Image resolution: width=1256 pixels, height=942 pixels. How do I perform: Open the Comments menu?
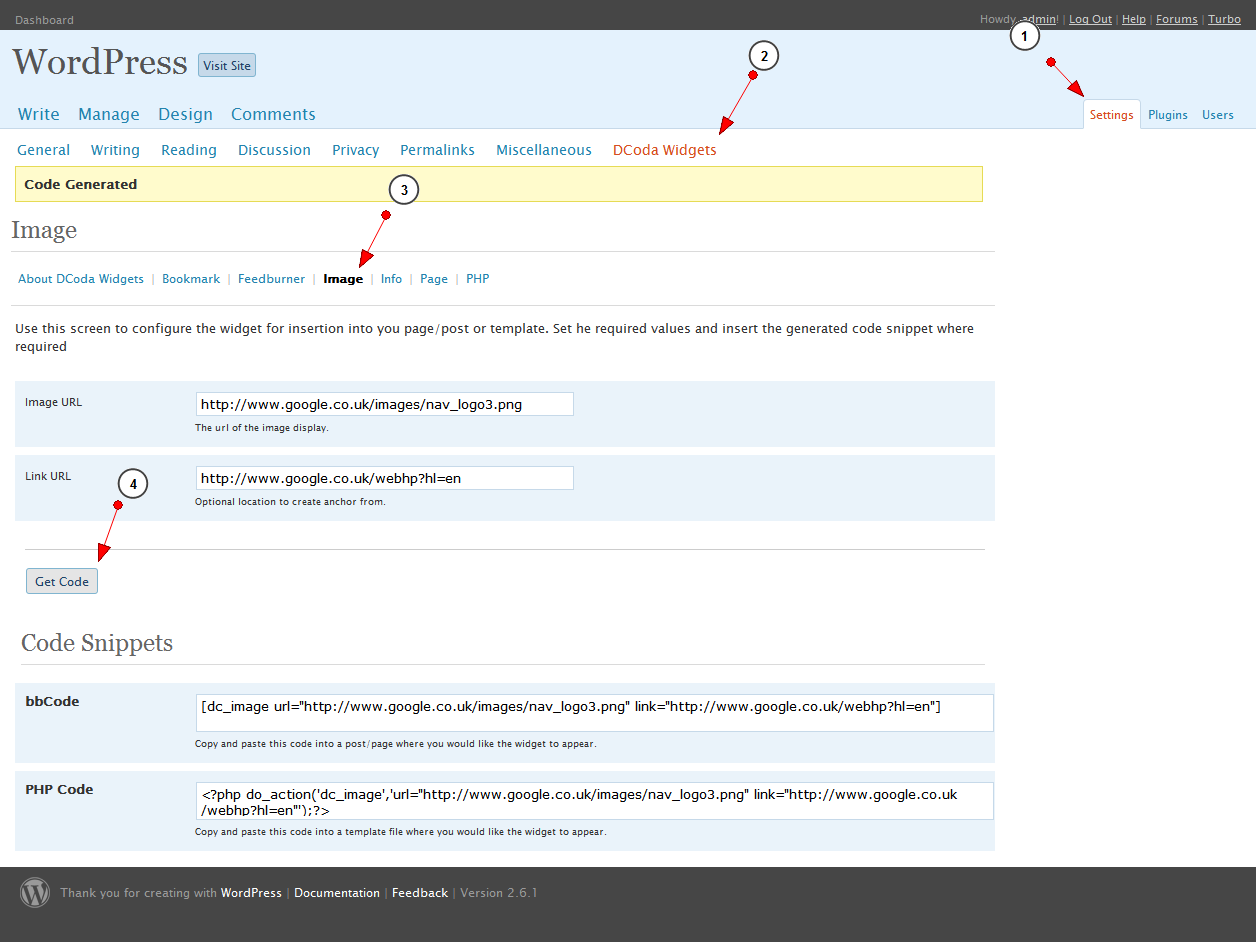point(273,114)
